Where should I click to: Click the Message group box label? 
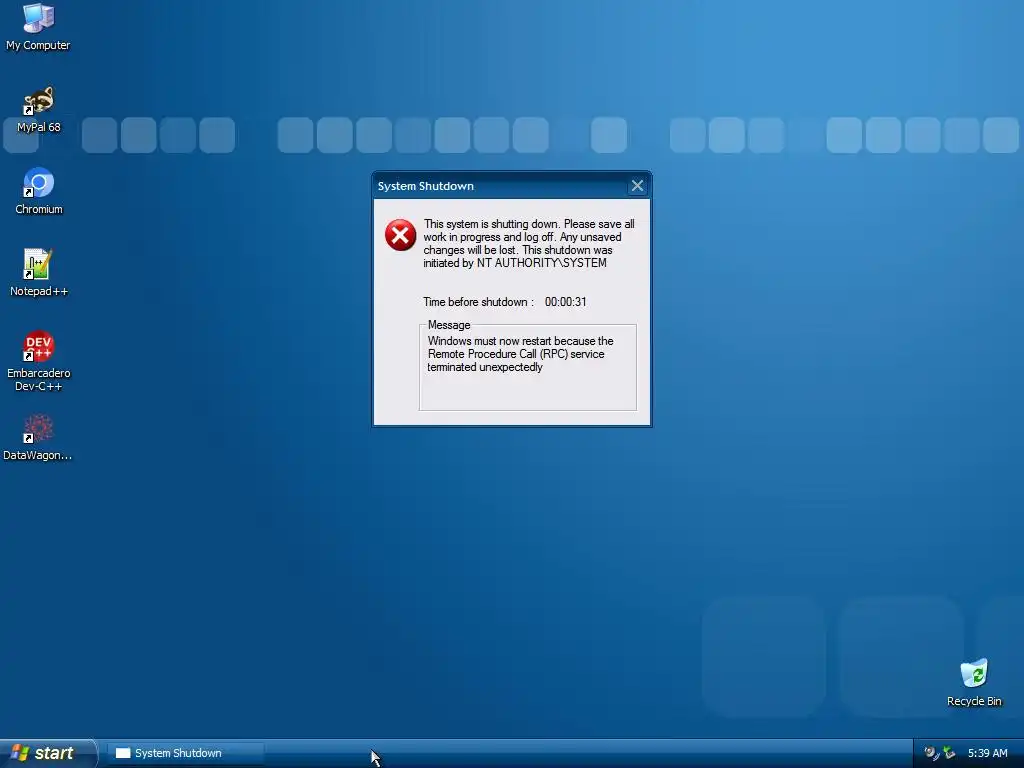click(449, 325)
